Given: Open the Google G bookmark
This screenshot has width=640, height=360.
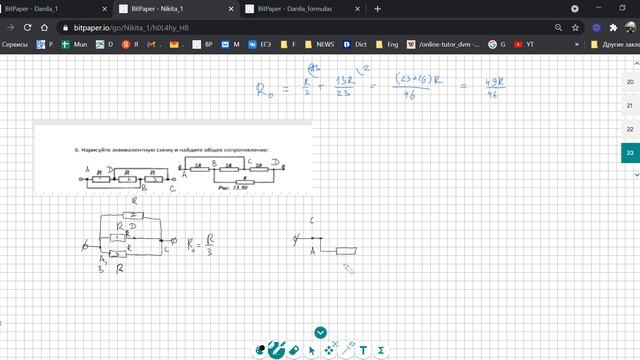Looking at the screenshot, I should pyautogui.click(x=497, y=44).
